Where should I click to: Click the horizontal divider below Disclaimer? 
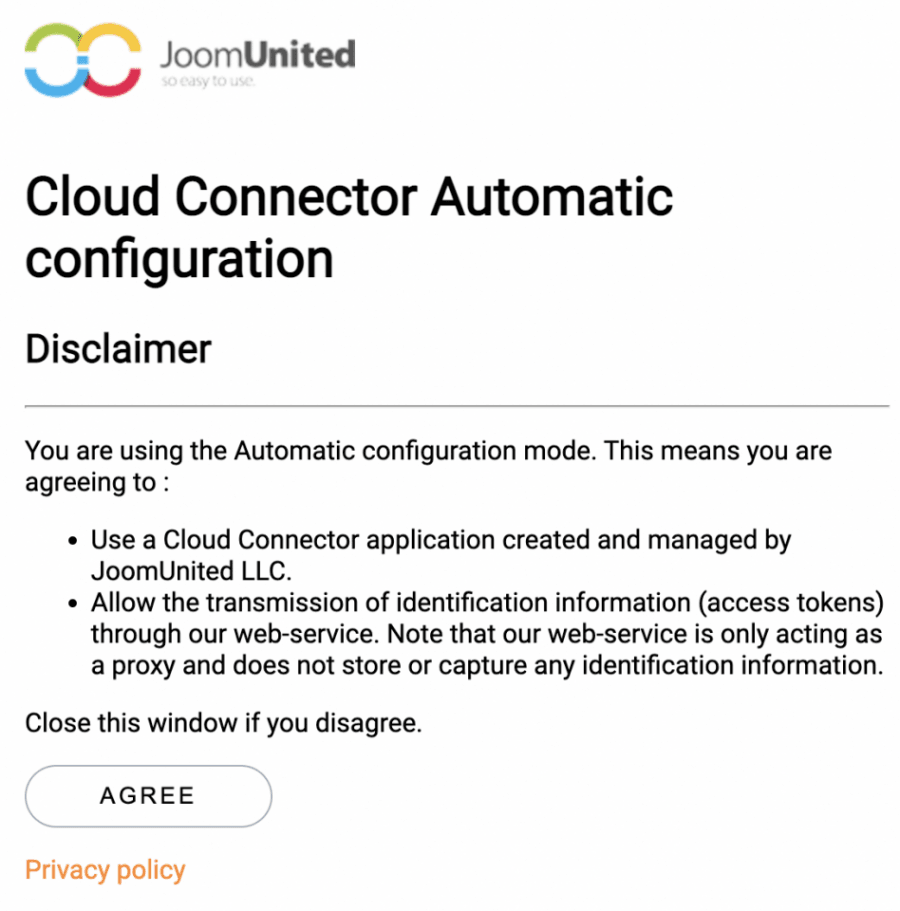[x=456, y=406]
